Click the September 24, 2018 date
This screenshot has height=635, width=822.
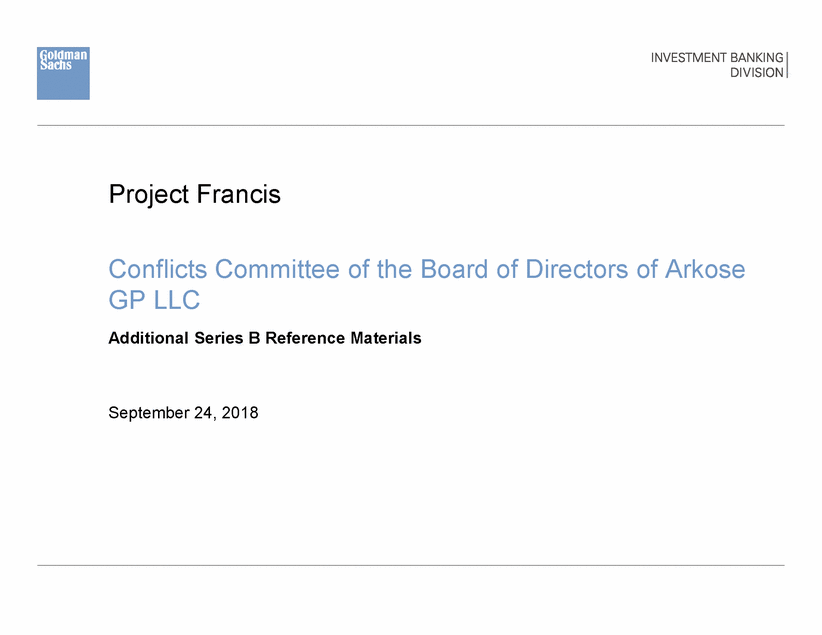[x=183, y=412]
